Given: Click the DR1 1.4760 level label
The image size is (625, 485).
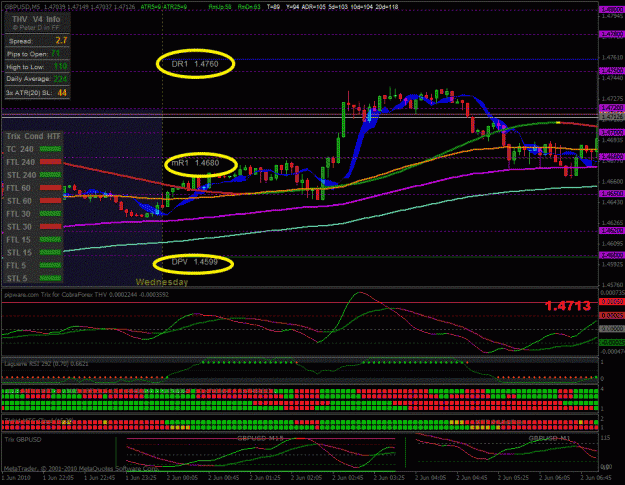Looking at the screenshot, I should coord(195,64).
